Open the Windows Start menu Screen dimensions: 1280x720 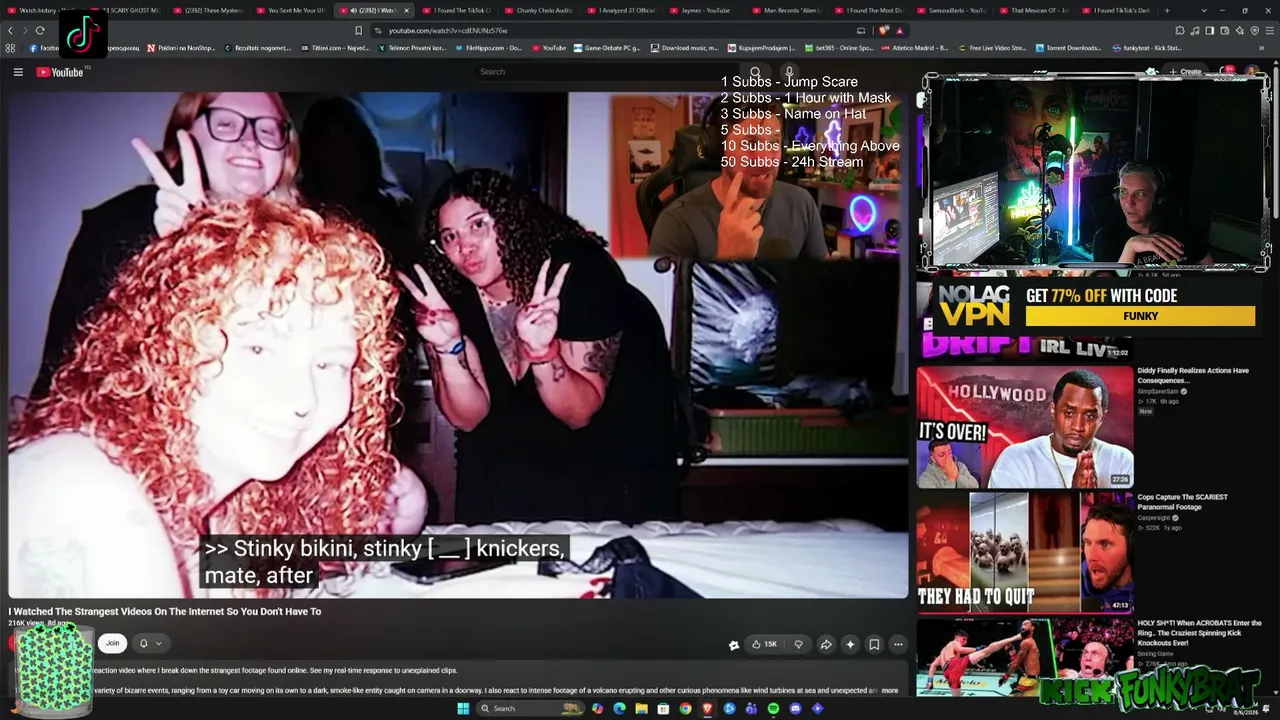pyautogui.click(x=463, y=709)
